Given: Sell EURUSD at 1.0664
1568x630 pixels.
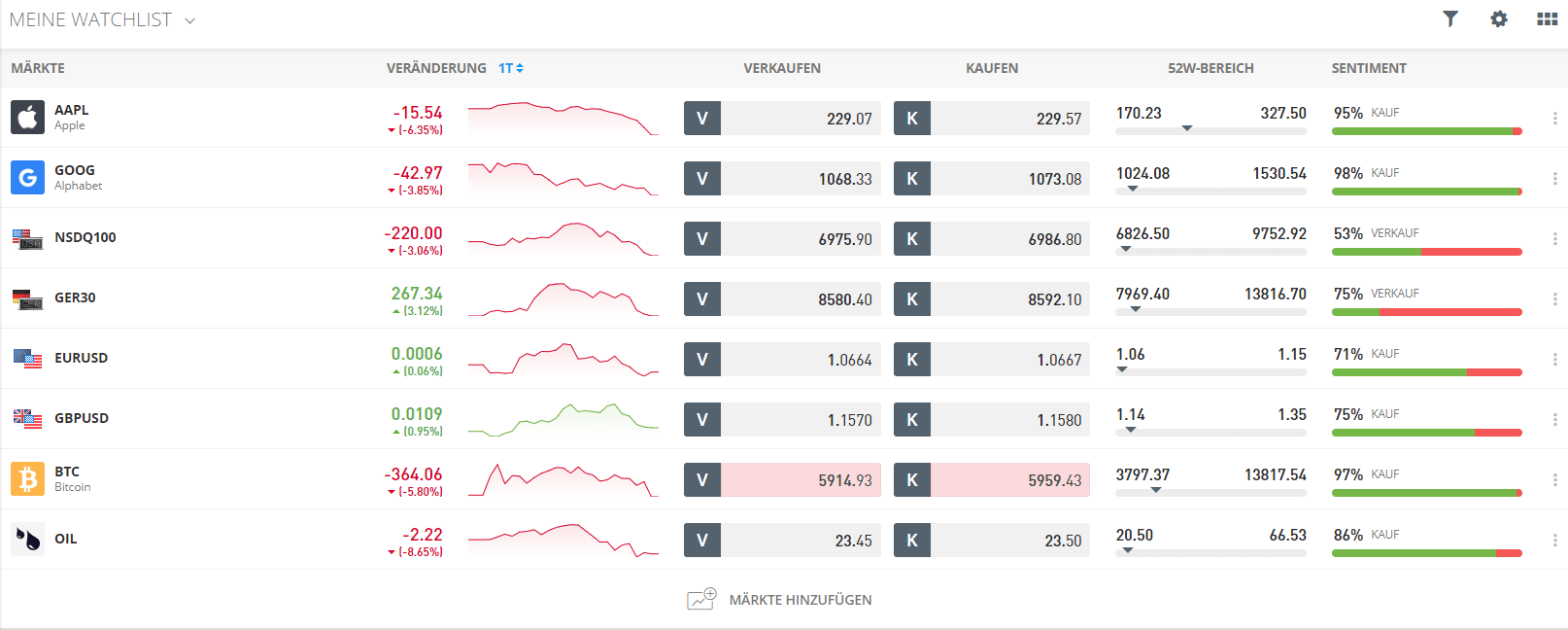Looking at the screenshot, I should pyautogui.click(x=782, y=360).
